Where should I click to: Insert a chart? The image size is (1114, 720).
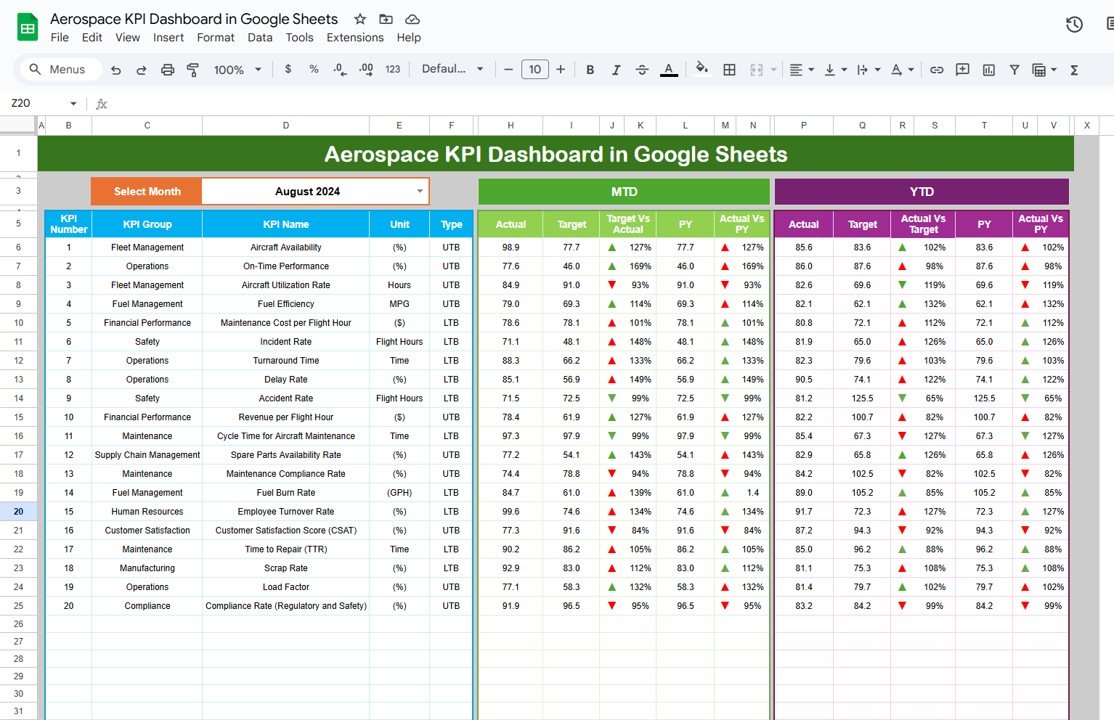coord(988,70)
